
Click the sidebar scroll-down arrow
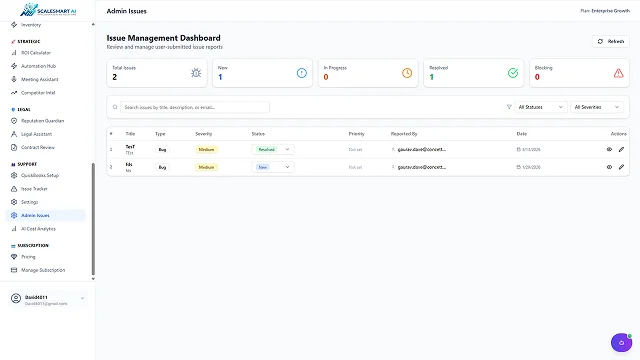click(93, 279)
